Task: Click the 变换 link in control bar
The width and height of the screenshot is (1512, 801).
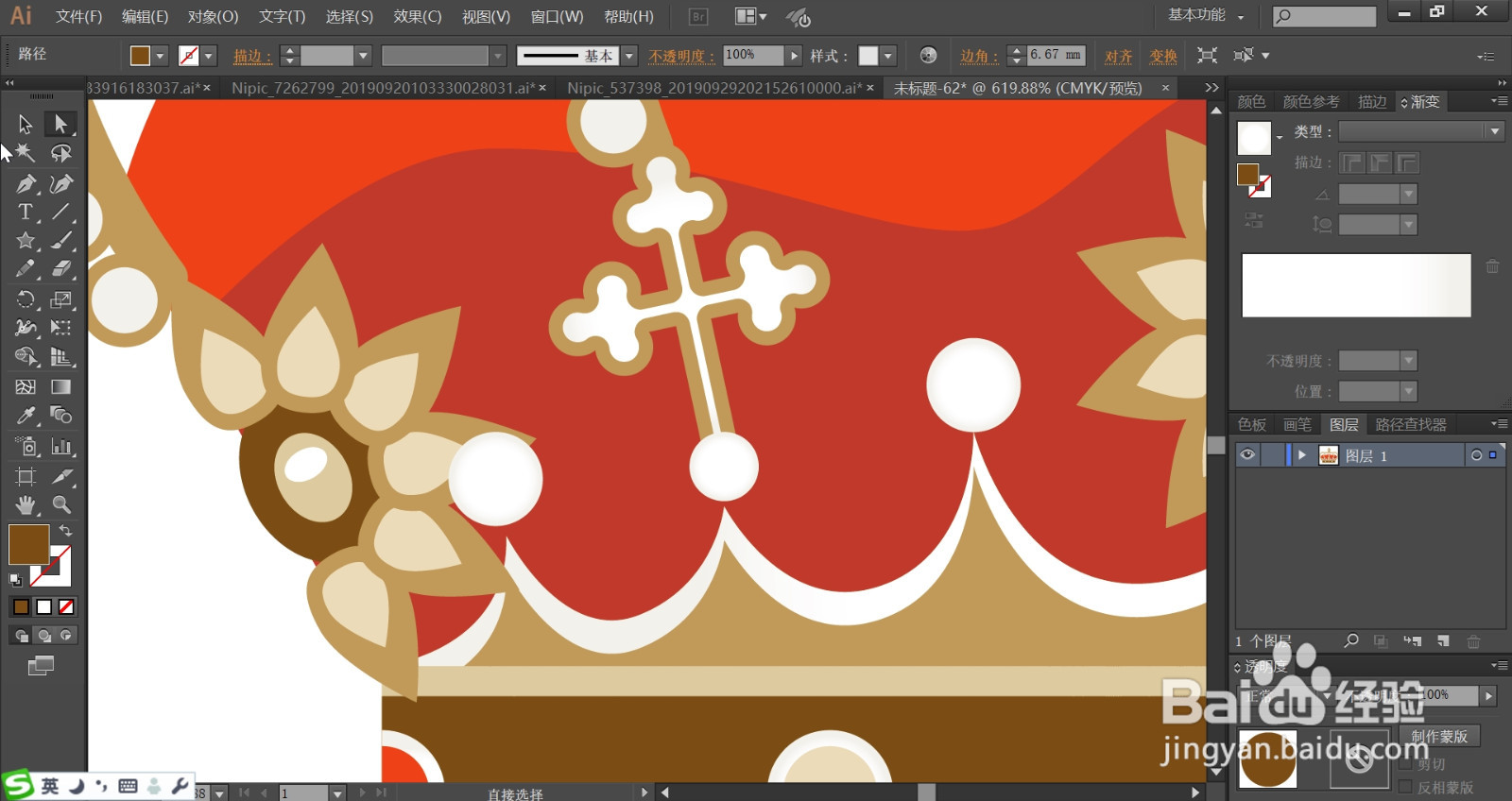Action: coord(1163,57)
